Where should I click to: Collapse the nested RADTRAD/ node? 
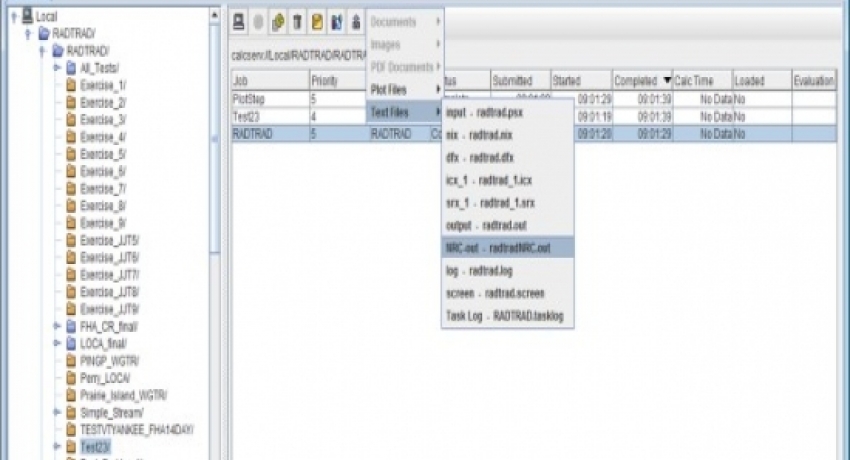coord(43,51)
